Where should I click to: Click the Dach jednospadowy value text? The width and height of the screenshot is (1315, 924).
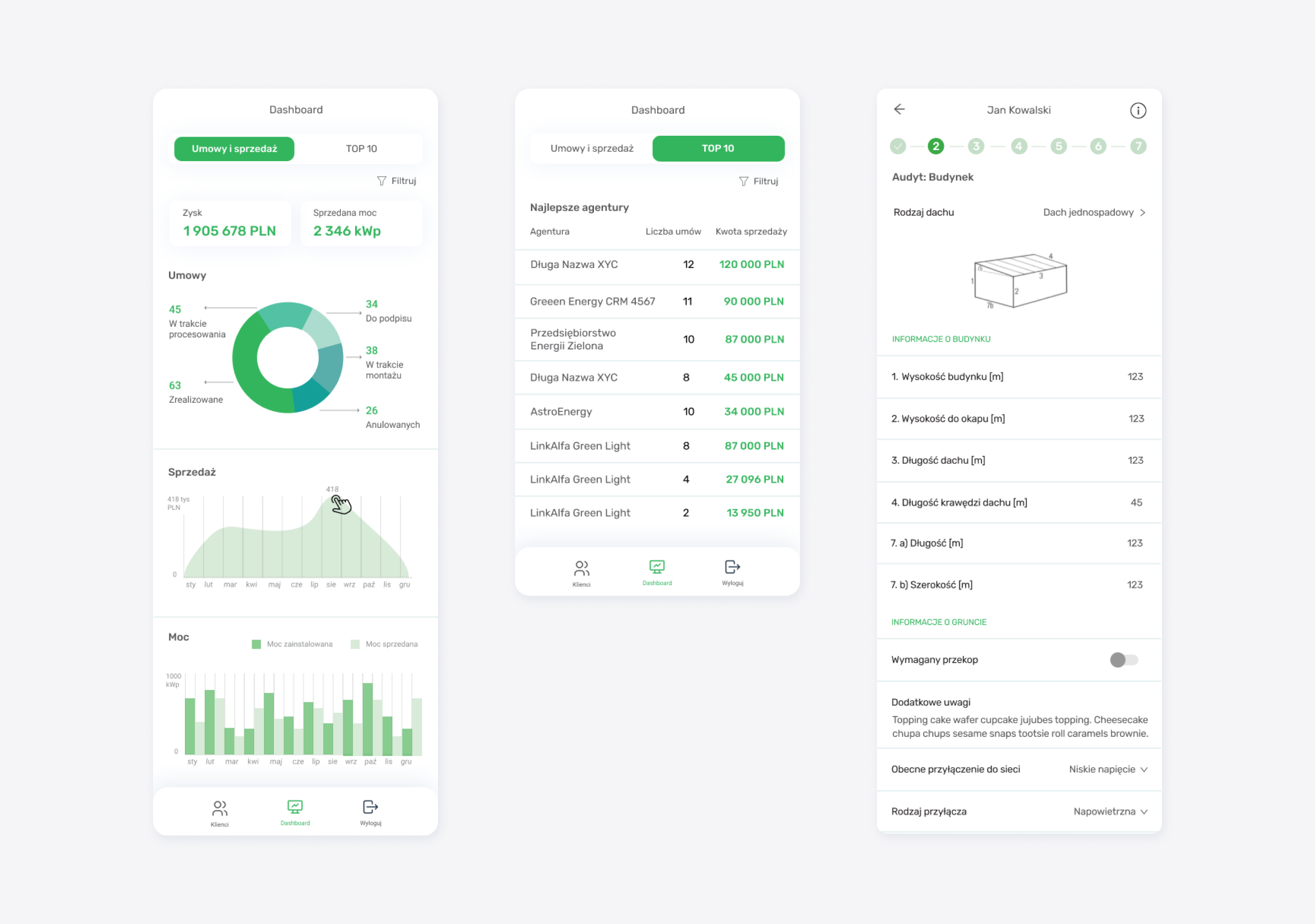coord(1088,212)
